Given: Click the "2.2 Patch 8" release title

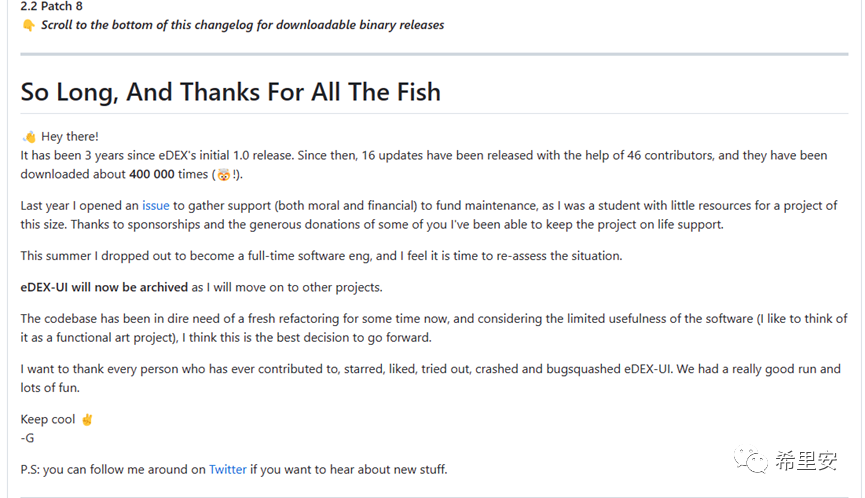Looking at the screenshot, I should click(x=52, y=6).
